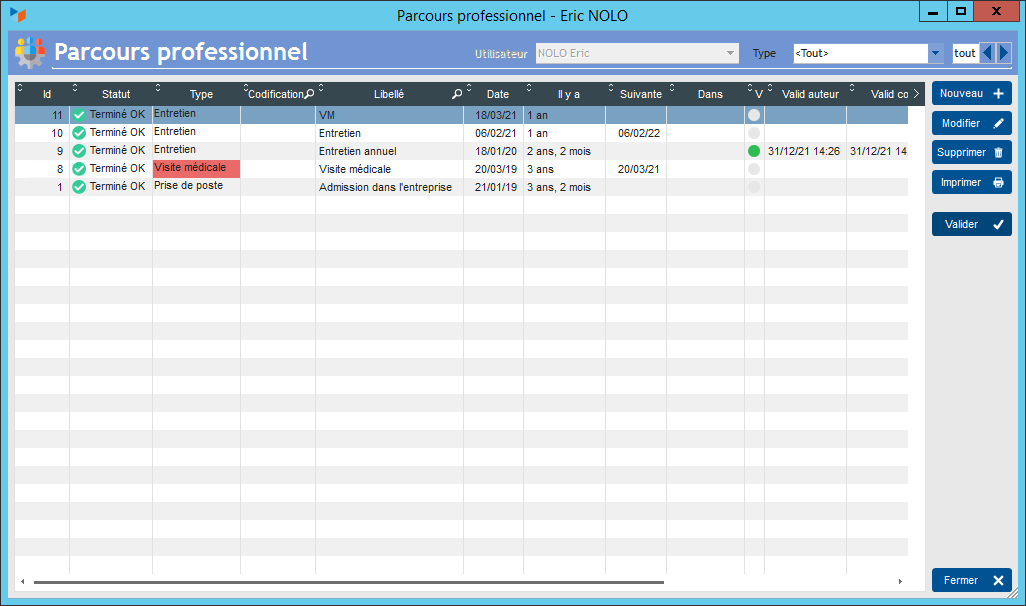Click the Modifier pencil button
The width and height of the screenshot is (1026, 606).
(971, 124)
